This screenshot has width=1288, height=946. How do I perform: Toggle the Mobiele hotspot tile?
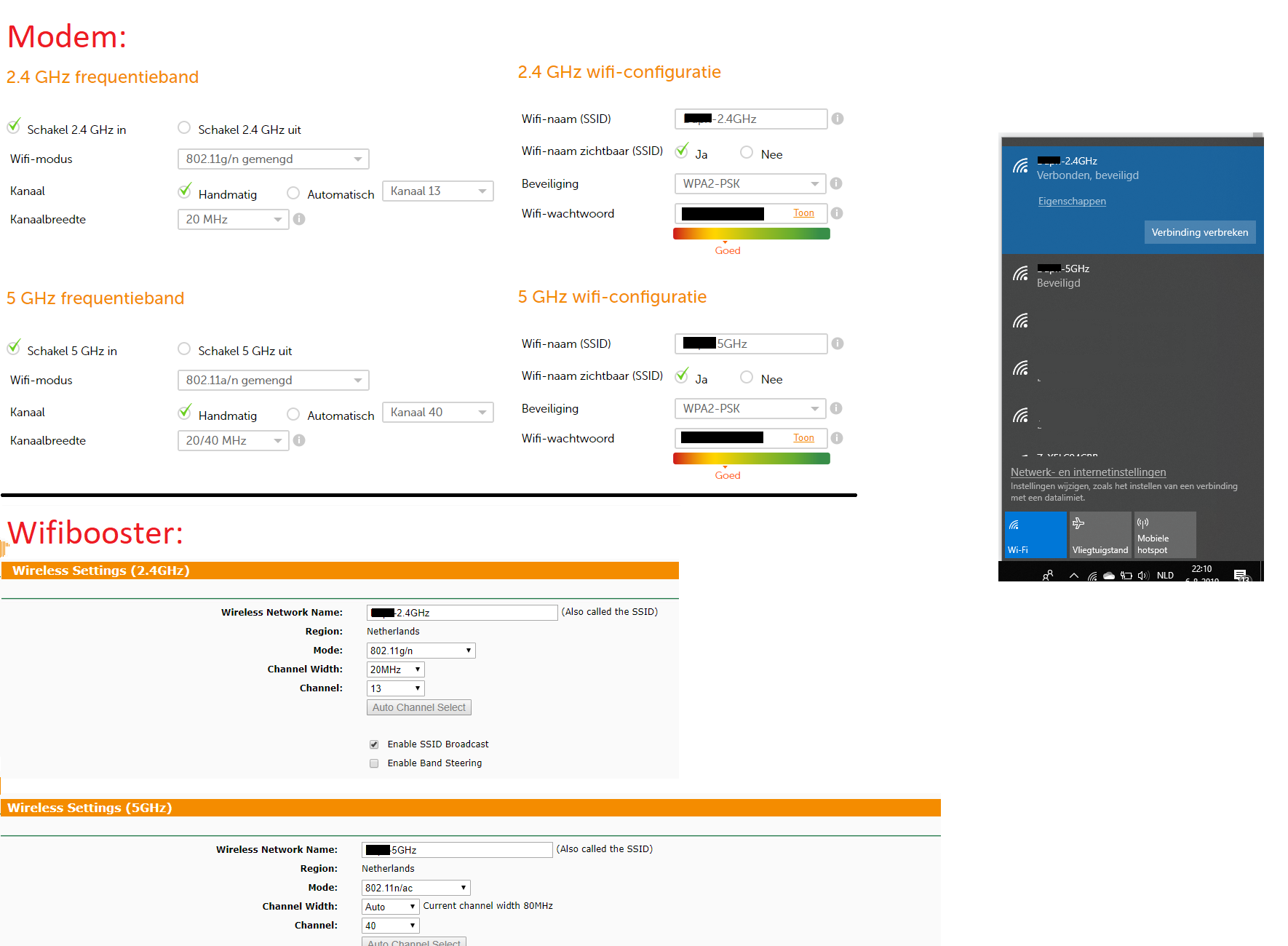[1164, 535]
